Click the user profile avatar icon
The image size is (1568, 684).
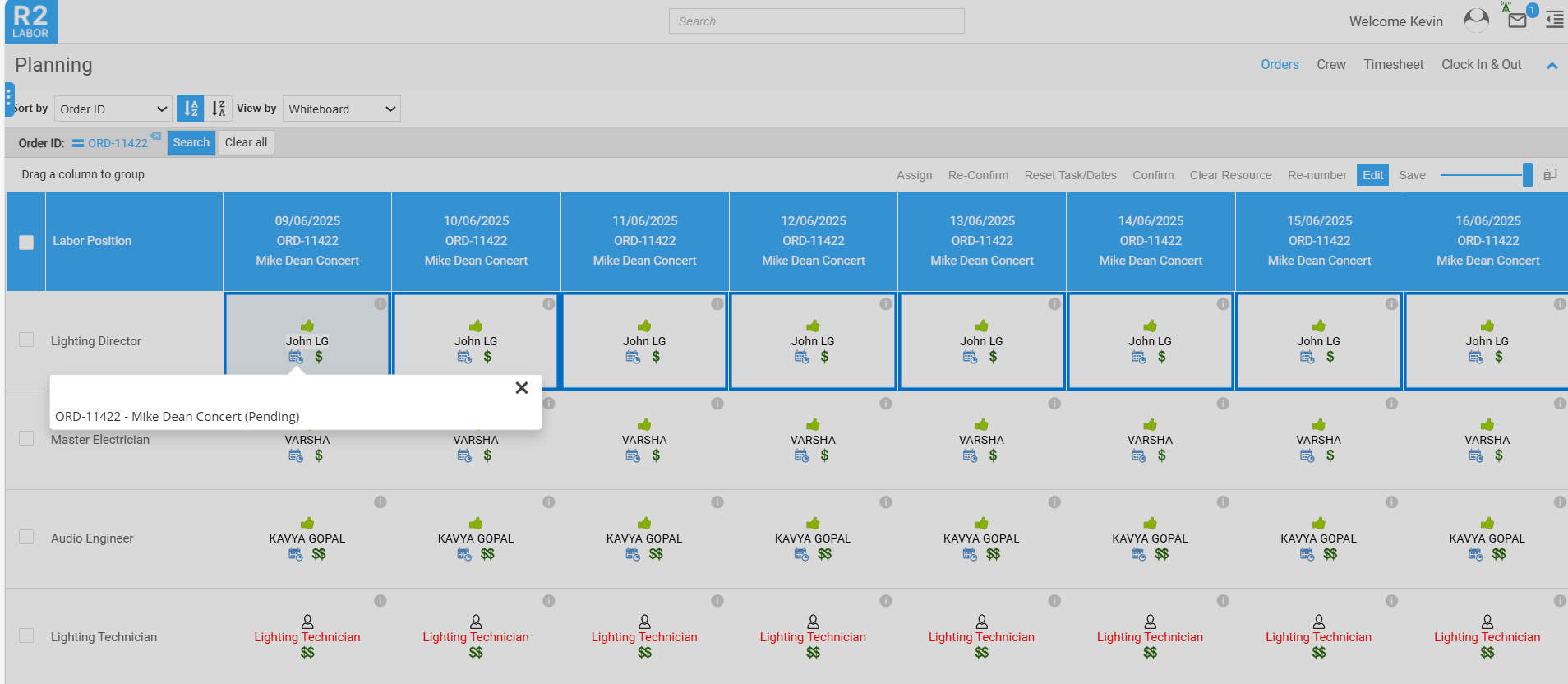(x=1476, y=20)
